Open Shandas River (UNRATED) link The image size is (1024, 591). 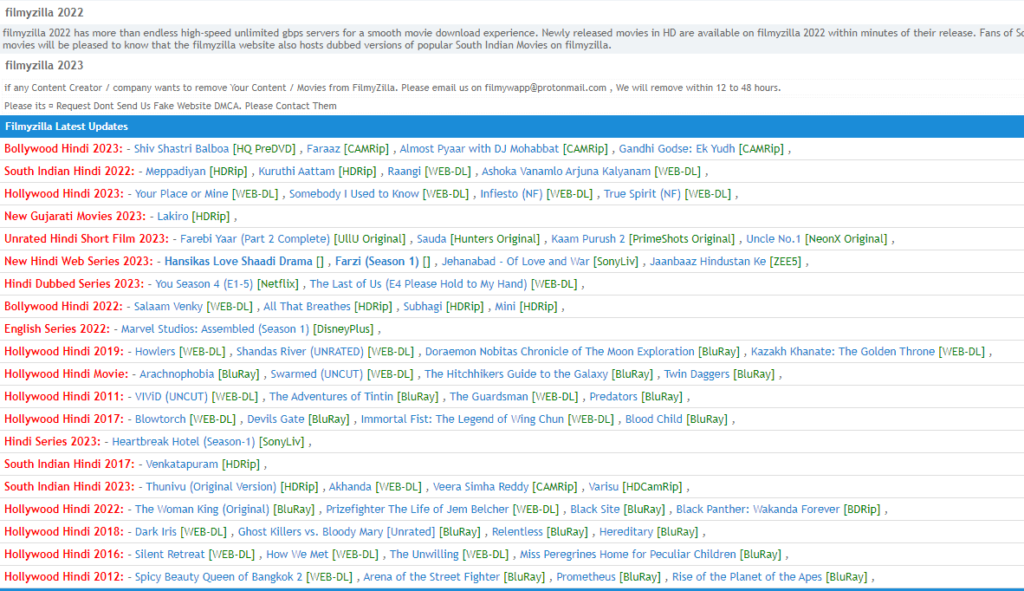[x=300, y=351]
